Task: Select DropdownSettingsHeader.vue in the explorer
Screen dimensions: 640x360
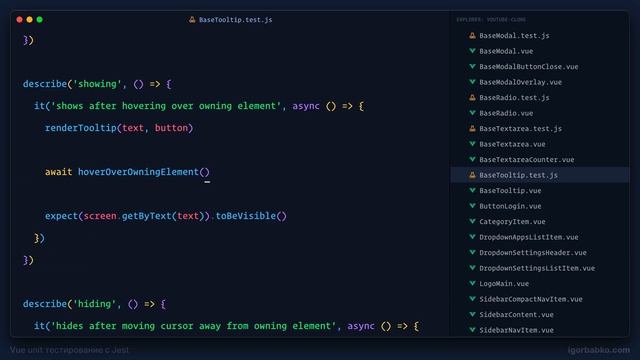Action: click(533, 253)
